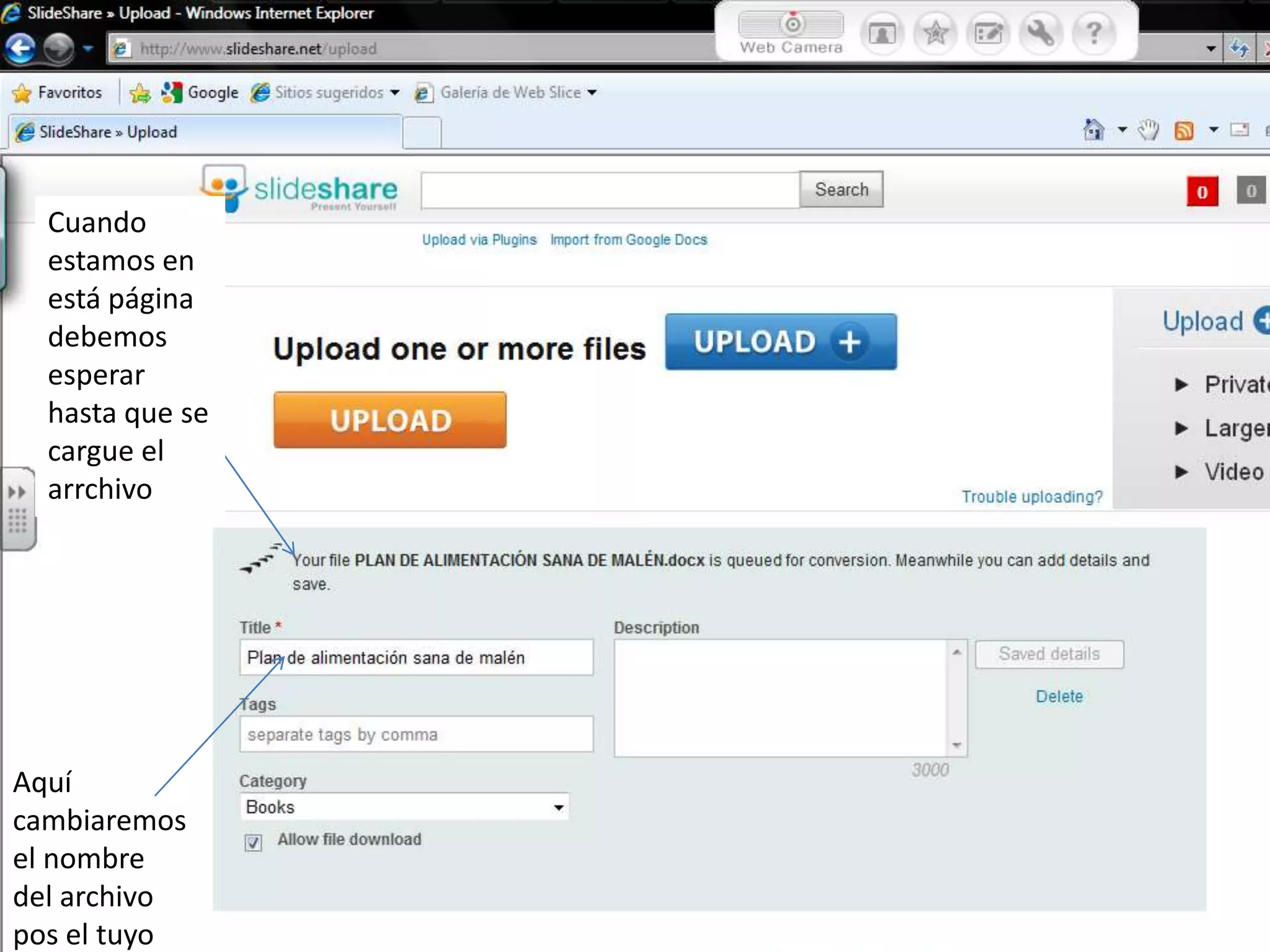The image size is (1270, 952).
Task: Uncheck Allow file download checkbox
Action: 253,842
